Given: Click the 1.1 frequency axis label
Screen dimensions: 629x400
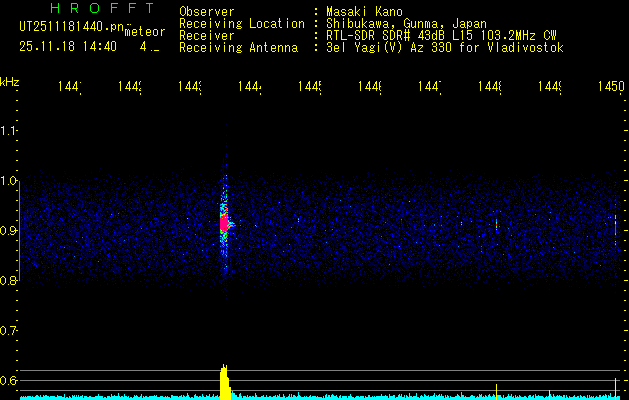Looking at the screenshot, I should point(9,131).
